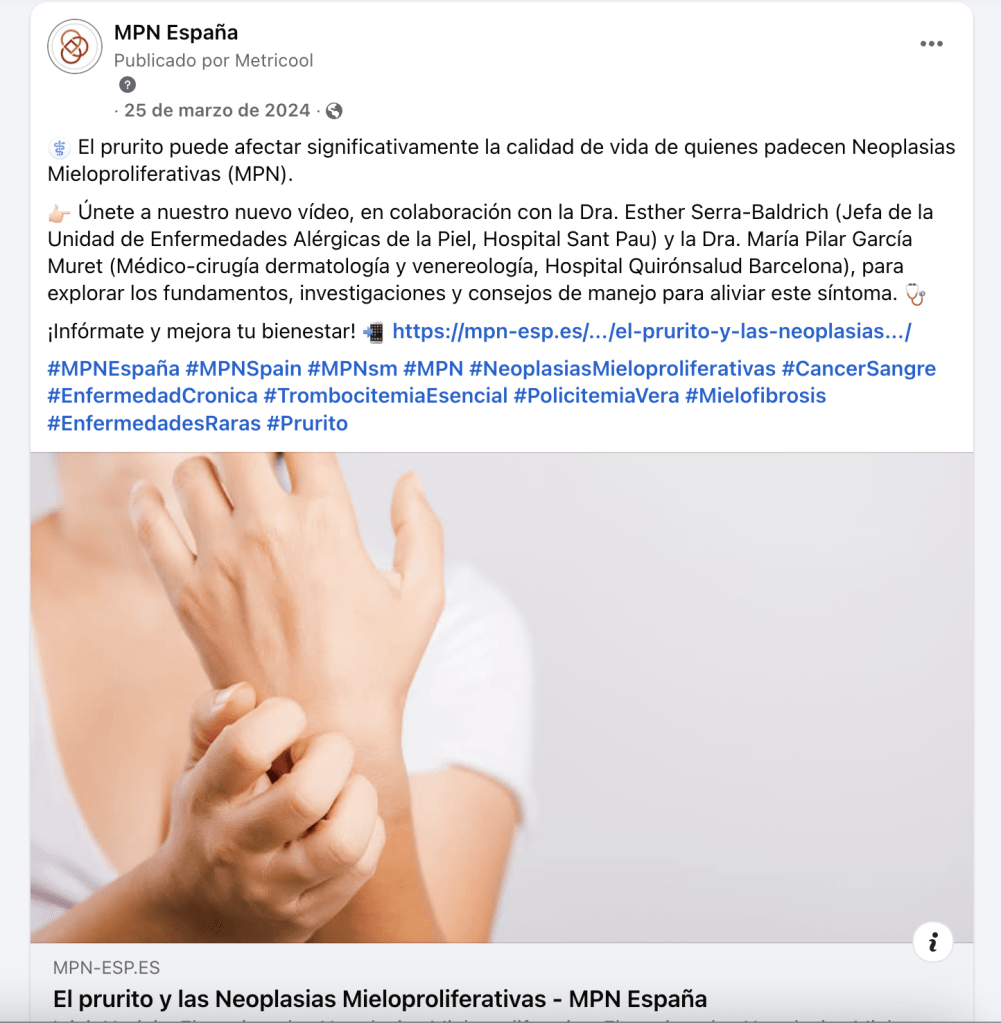Open the #Prurito hashtag

307,423
